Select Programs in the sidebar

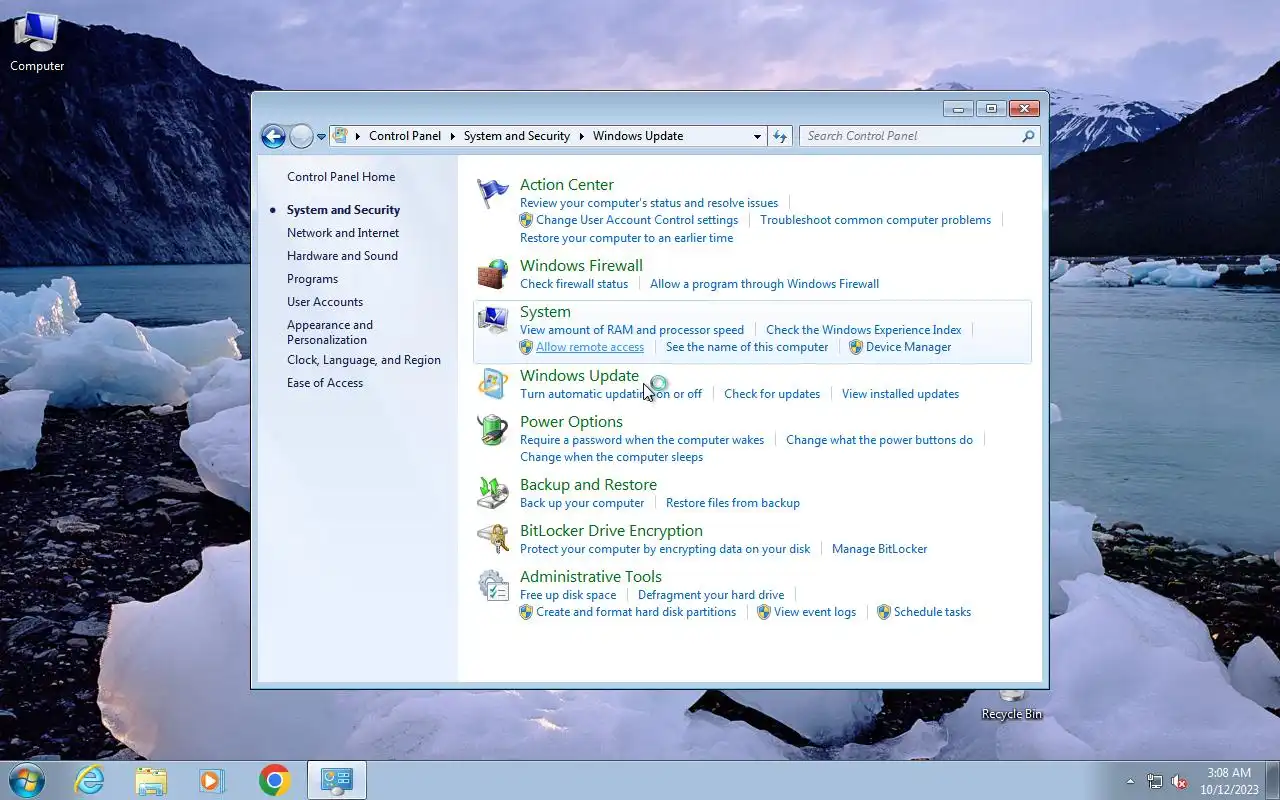tap(312, 279)
